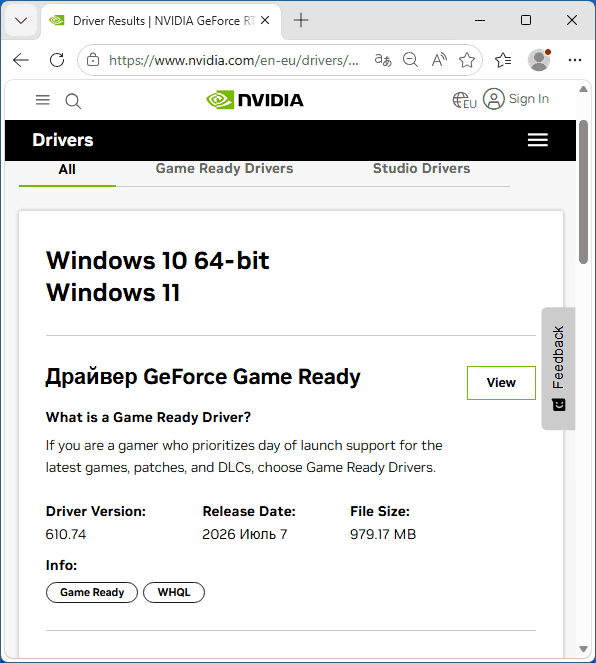Expand the Drivers black bar menu icon
This screenshot has height=663, width=596.
538,140
